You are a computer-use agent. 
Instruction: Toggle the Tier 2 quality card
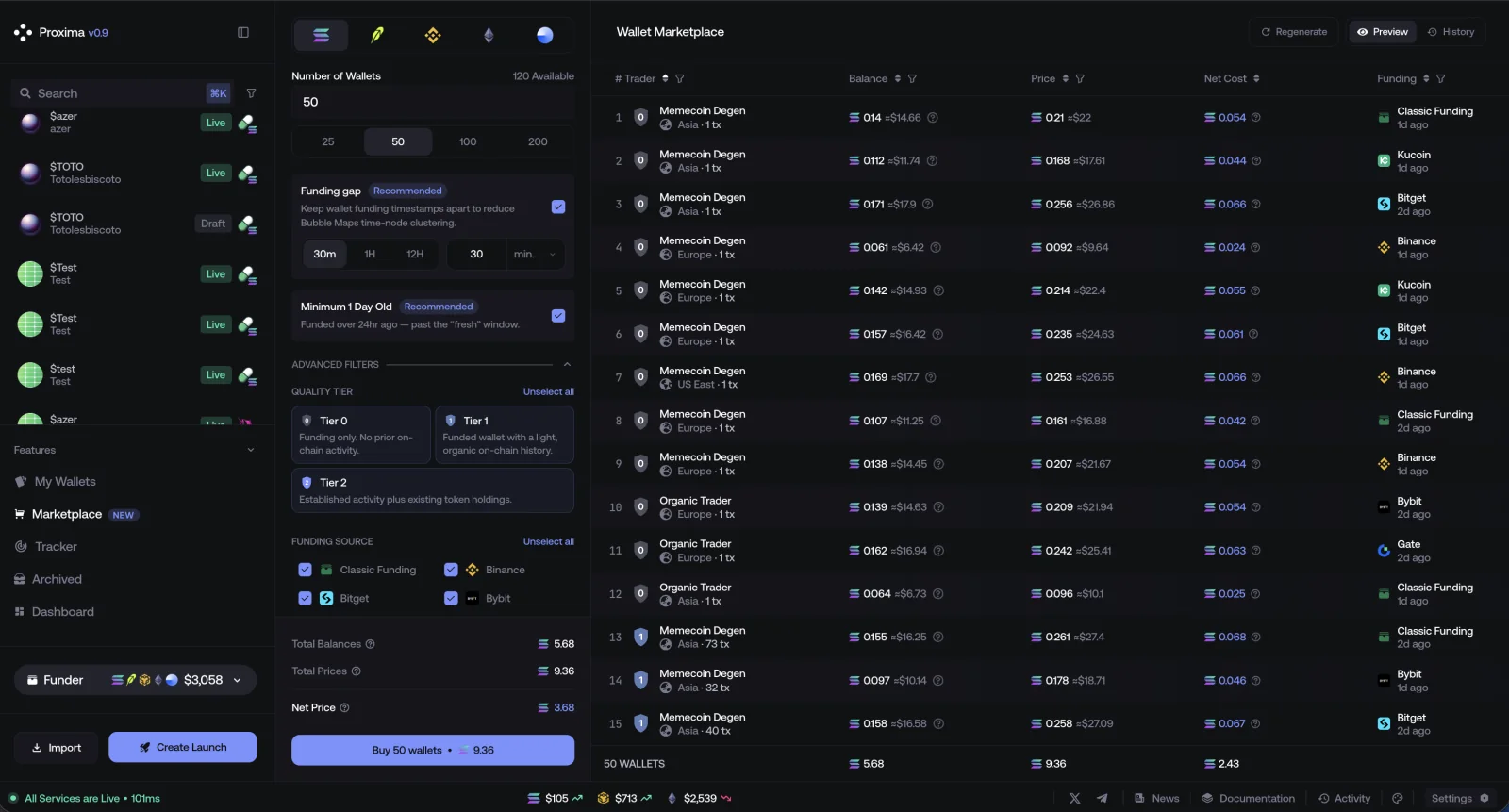(433, 490)
